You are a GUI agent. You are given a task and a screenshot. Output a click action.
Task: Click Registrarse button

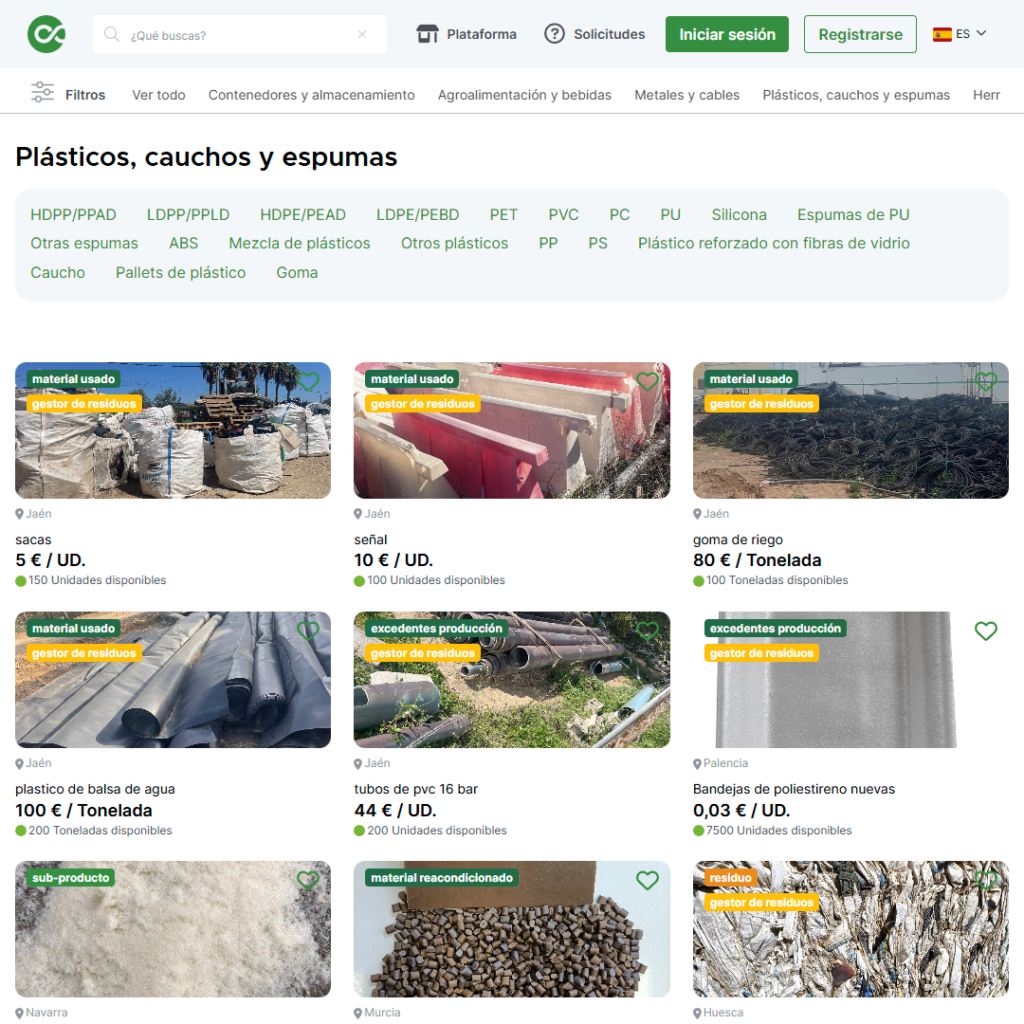(x=860, y=34)
